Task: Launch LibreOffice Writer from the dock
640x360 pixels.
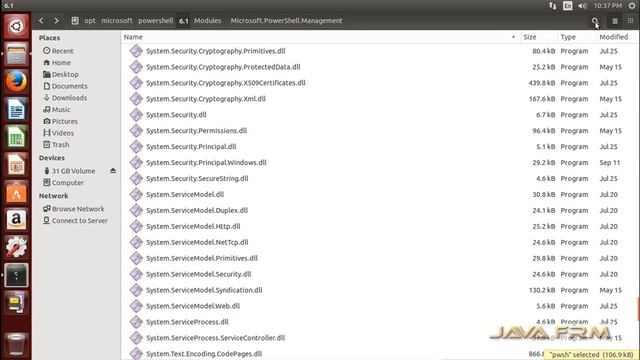Action: (x=16, y=109)
